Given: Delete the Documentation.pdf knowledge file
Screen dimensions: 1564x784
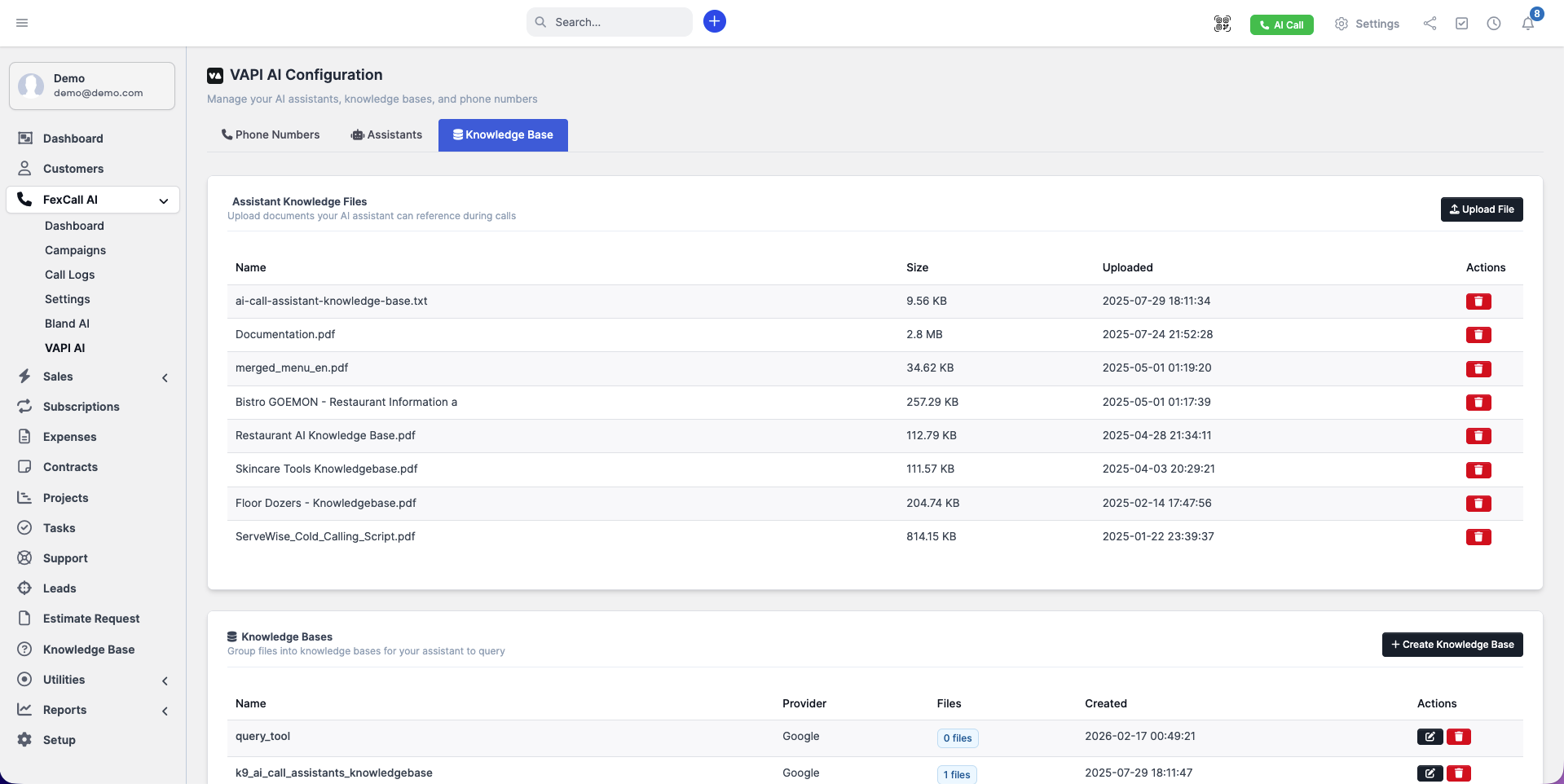Looking at the screenshot, I should click(1478, 335).
